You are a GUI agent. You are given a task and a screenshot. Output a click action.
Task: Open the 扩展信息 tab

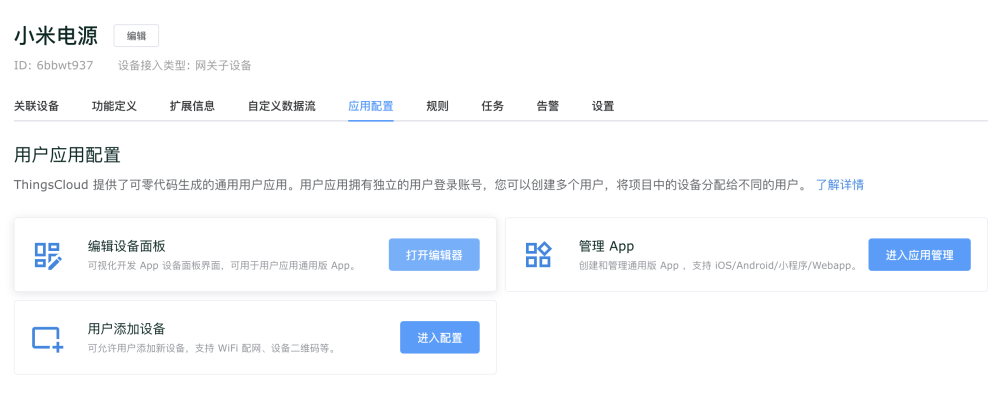192,107
